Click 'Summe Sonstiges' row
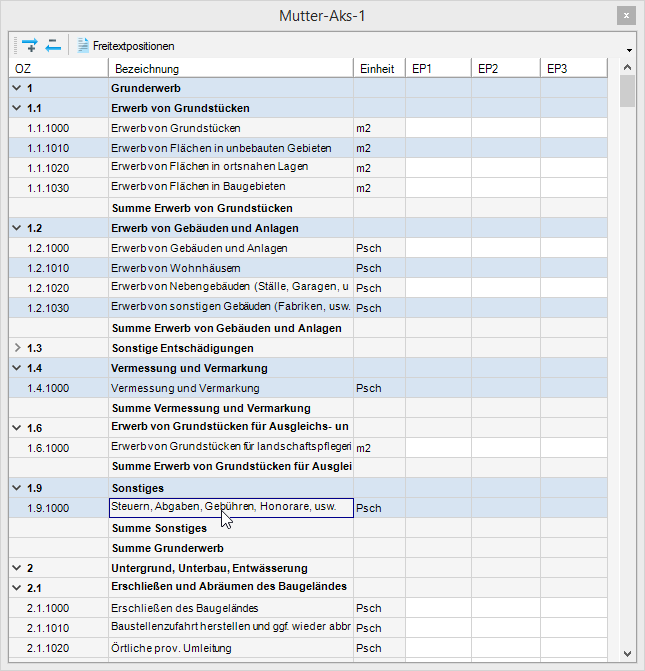Screen dimensions: 645x671 [308, 528]
